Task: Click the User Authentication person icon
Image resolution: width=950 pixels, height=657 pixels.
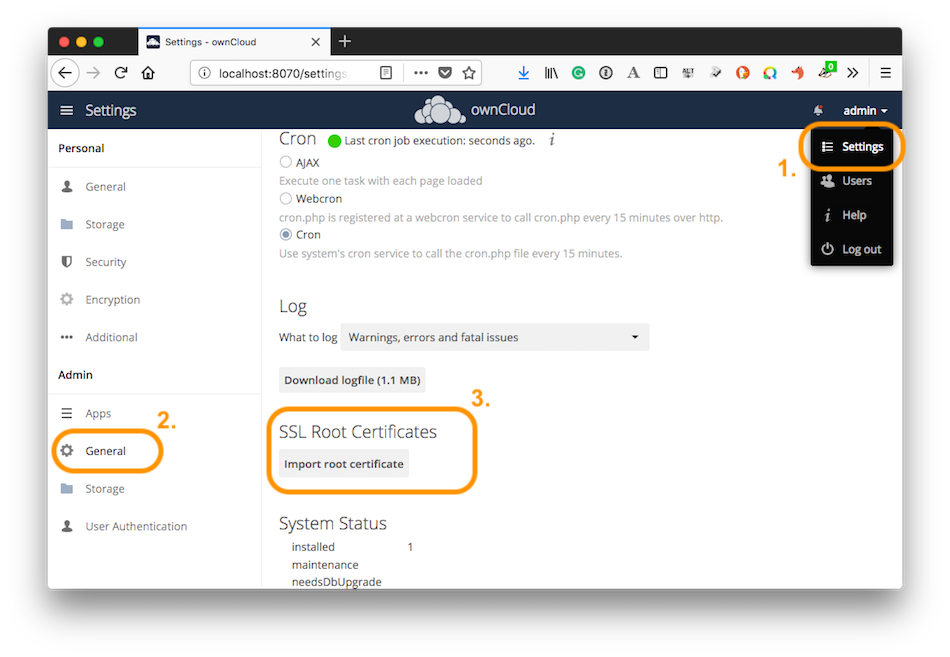Action: coord(66,525)
